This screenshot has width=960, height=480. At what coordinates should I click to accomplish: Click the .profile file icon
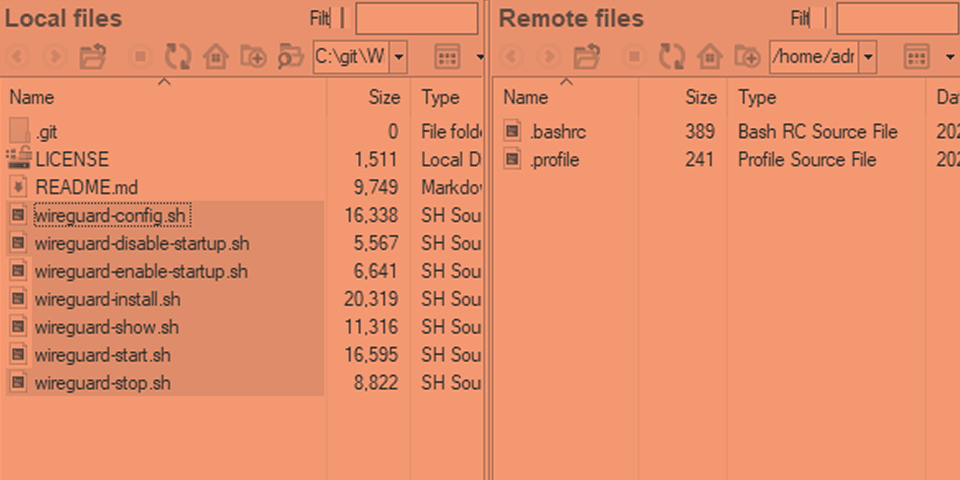tap(513, 159)
